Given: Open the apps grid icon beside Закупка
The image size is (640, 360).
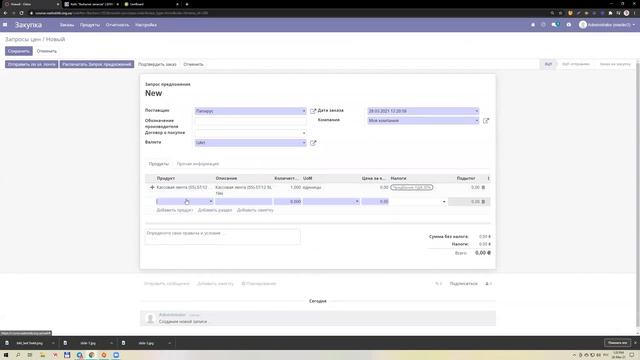Looking at the screenshot, I should (x=5, y=25).
